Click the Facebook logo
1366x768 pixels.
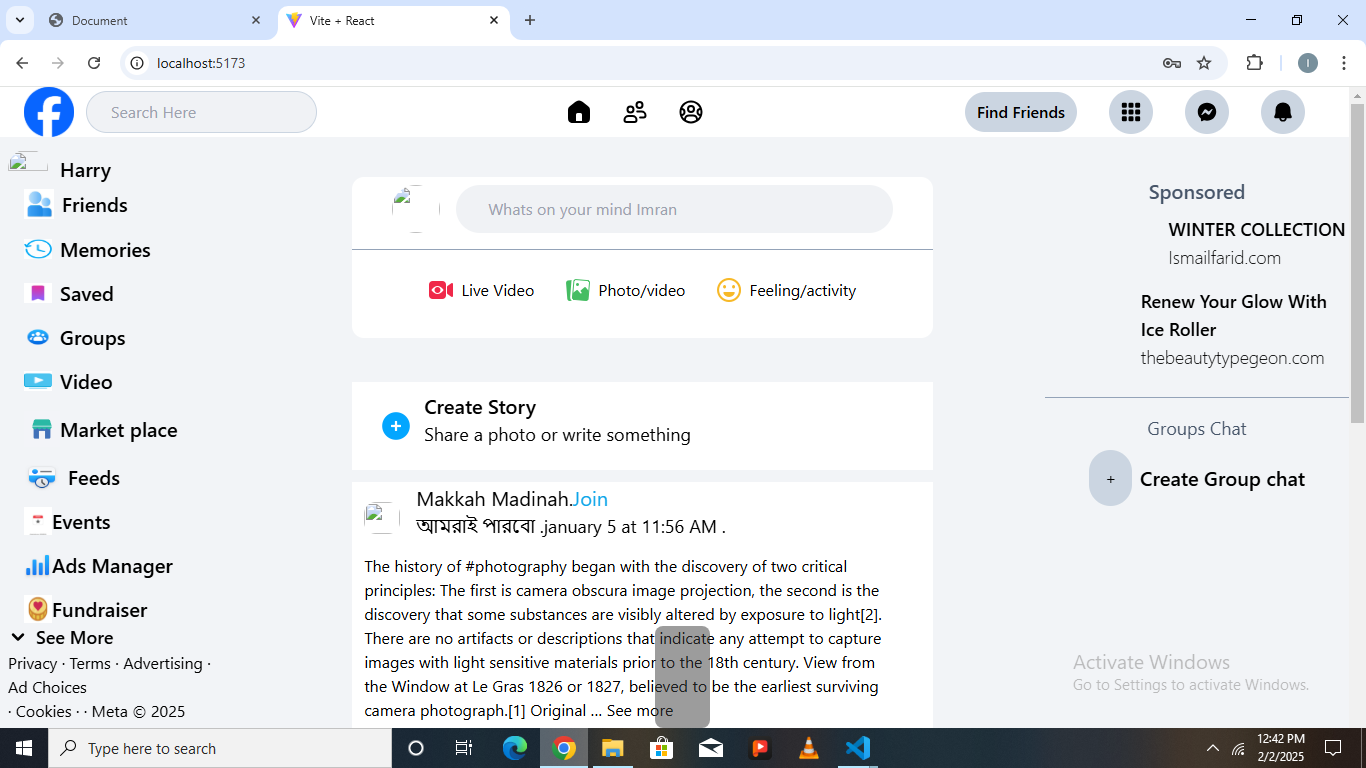(x=49, y=112)
